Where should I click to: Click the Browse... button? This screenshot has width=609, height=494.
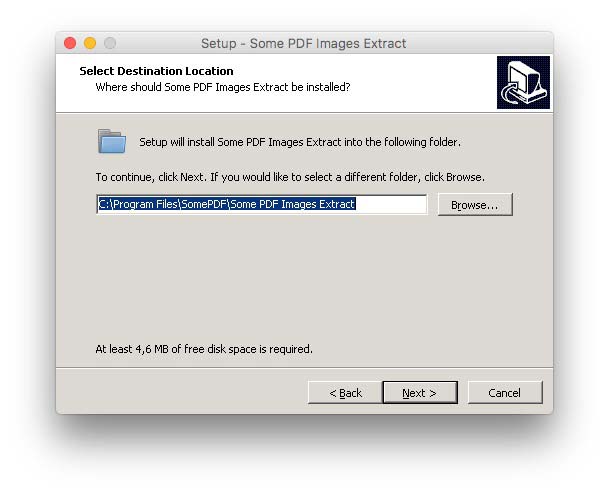[x=475, y=205]
